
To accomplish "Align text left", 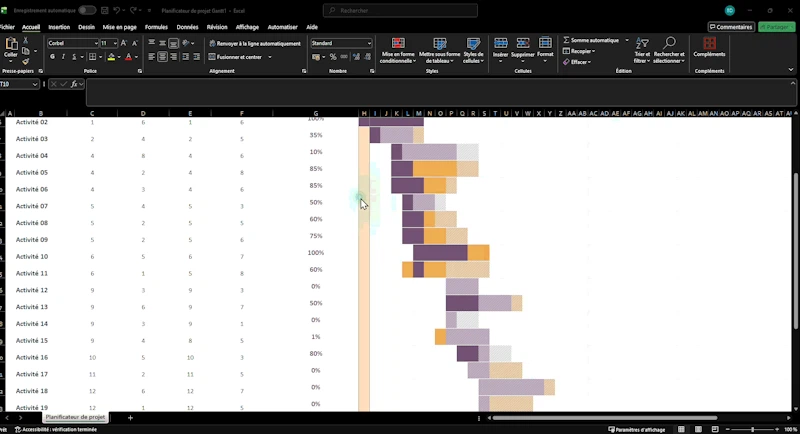I will point(152,57).
